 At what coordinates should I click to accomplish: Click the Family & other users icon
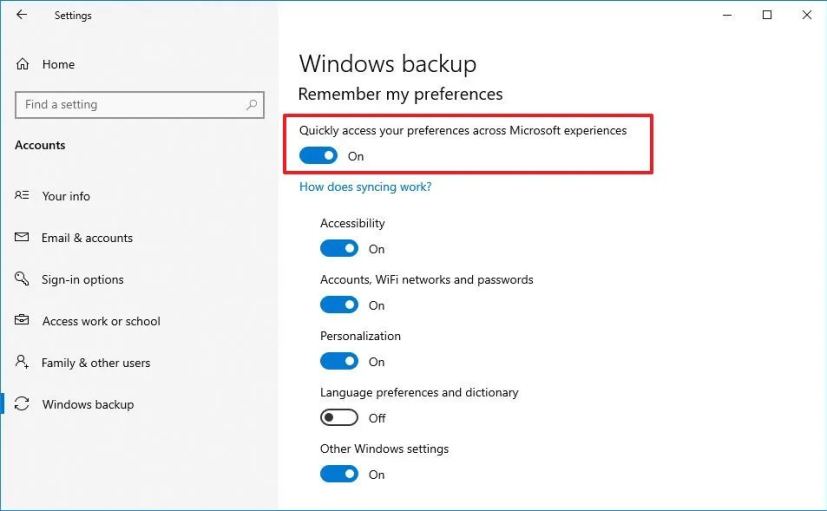tap(22, 362)
